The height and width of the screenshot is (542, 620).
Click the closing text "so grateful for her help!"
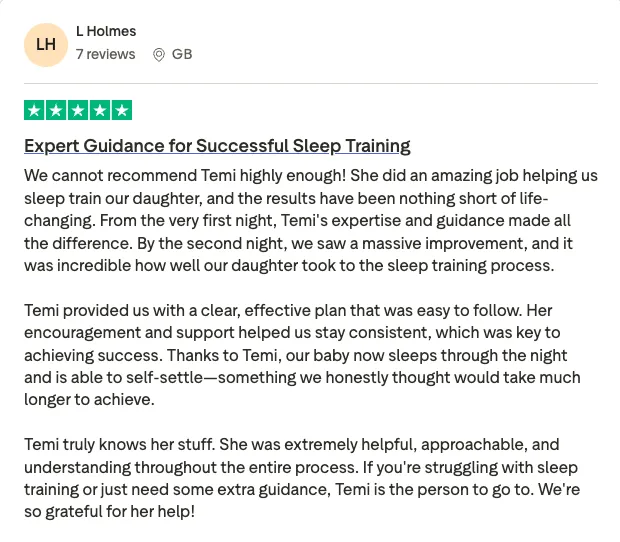tap(110, 512)
